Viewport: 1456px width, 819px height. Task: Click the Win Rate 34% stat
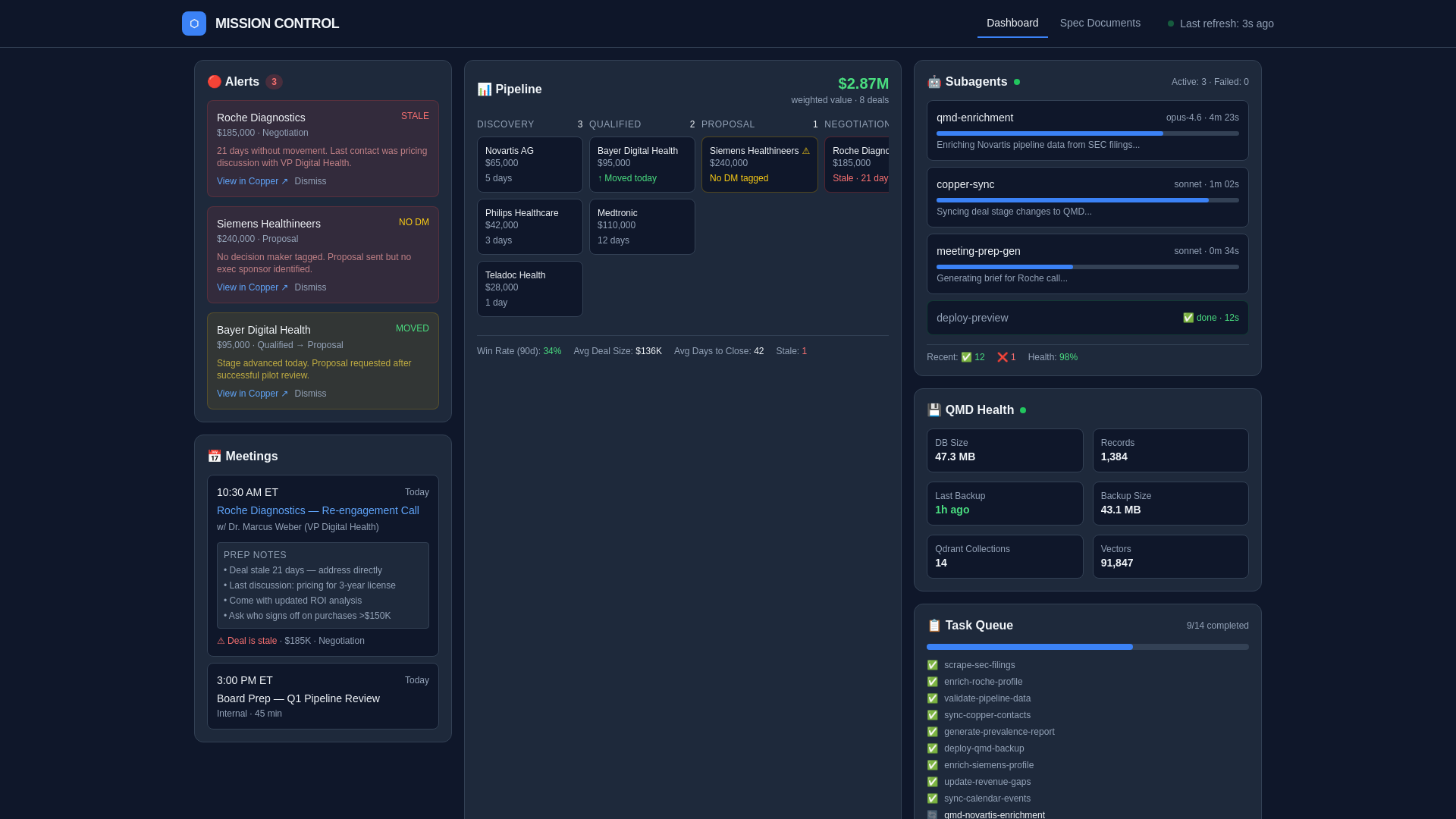[519, 351]
